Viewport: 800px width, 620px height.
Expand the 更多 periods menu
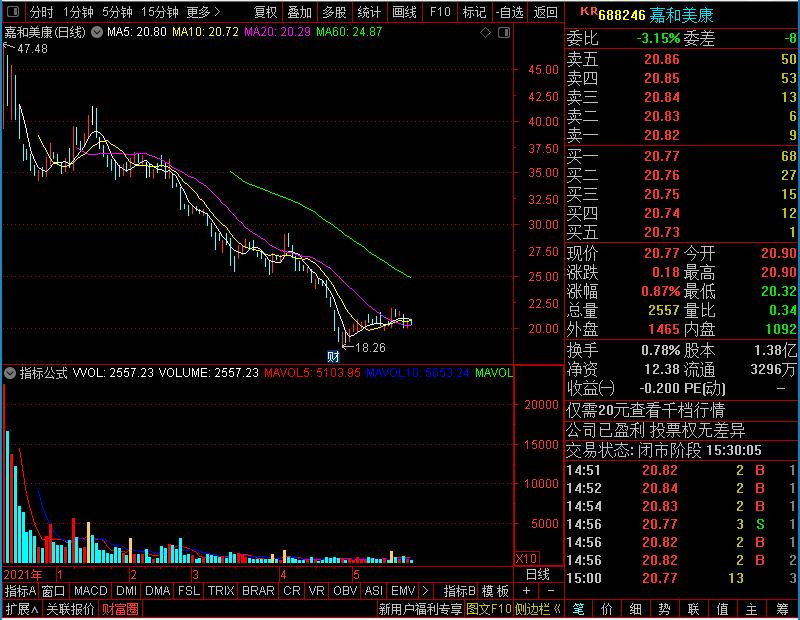click(x=204, y=12)
